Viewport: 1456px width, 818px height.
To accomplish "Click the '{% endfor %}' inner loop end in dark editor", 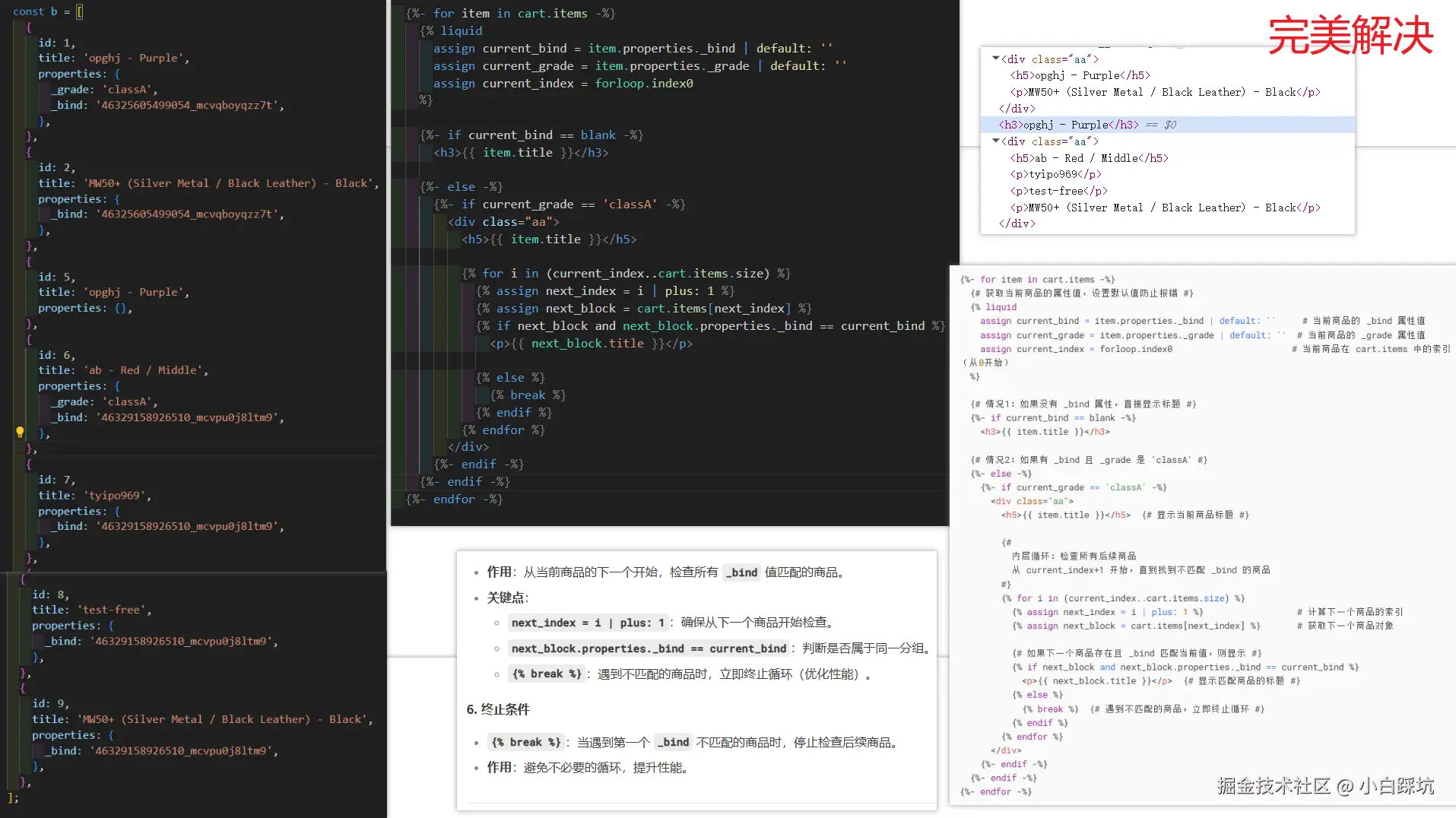I will coord(503,430).
